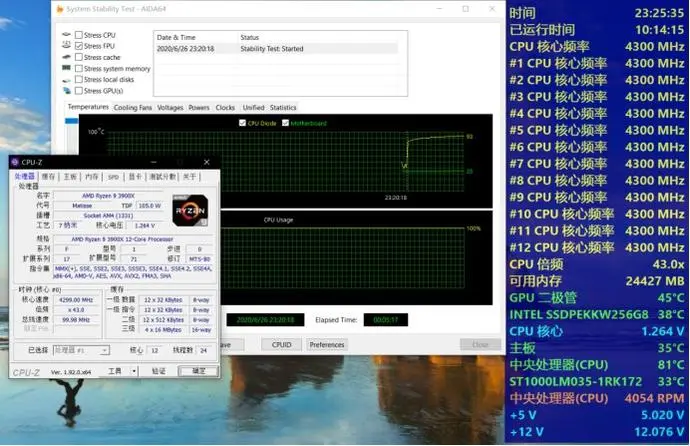Image resolution: width=690 pixels, height=446 pixels.
Task: Switch to the Cooling Fans tab
Action: (x=132, y=107)
